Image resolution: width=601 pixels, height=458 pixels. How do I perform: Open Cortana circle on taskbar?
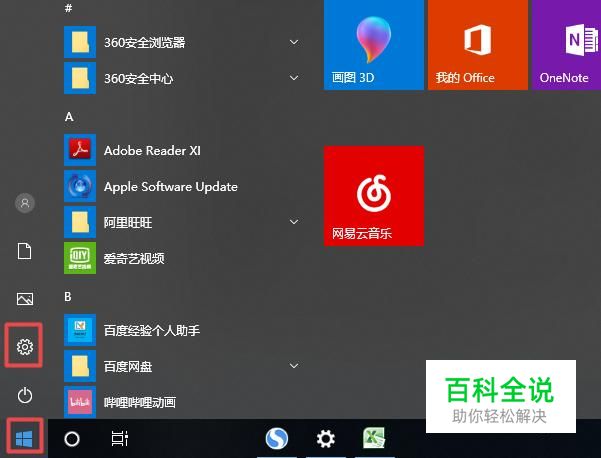pyautogui.click(x=72, y=439)
